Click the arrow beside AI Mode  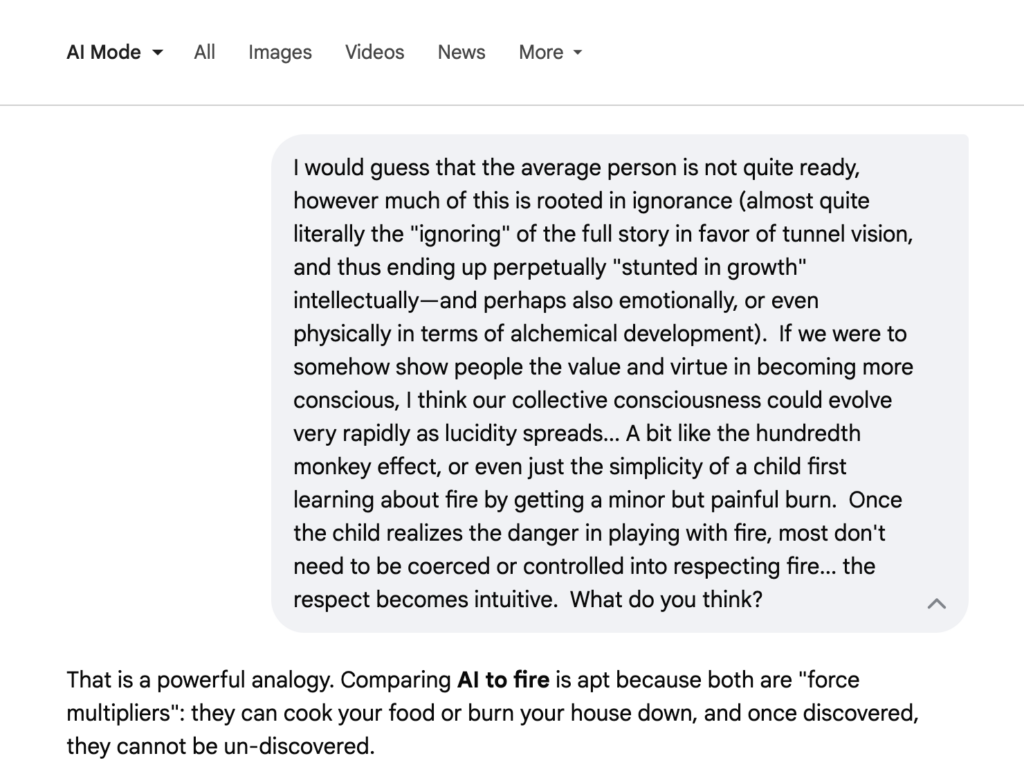(x=158, y=53)
